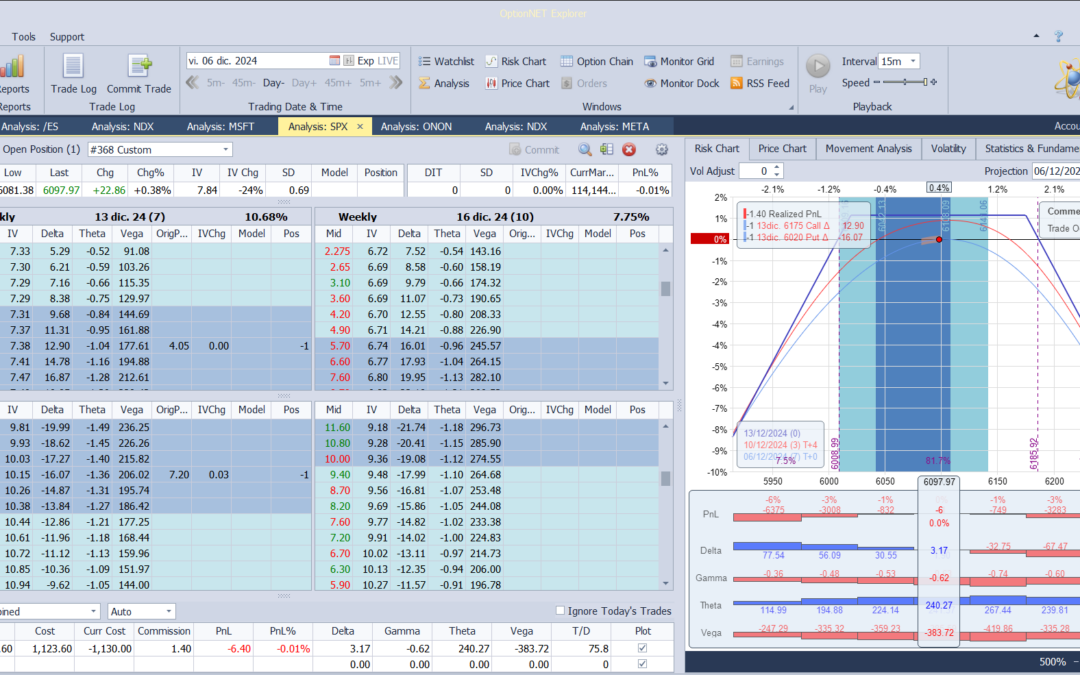The width and height of the screenshot is (1080, 675).
Task: Click the red current-price dot on risk chart
Action: coord(939,240)
